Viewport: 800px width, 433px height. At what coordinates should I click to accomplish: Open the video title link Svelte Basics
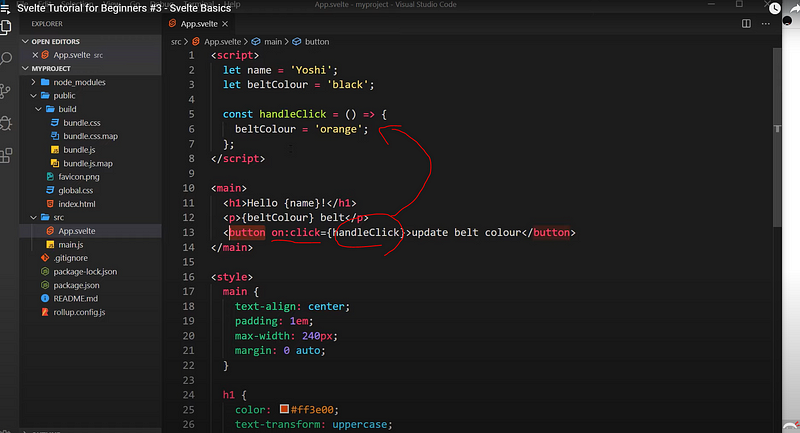coord(124,8)
